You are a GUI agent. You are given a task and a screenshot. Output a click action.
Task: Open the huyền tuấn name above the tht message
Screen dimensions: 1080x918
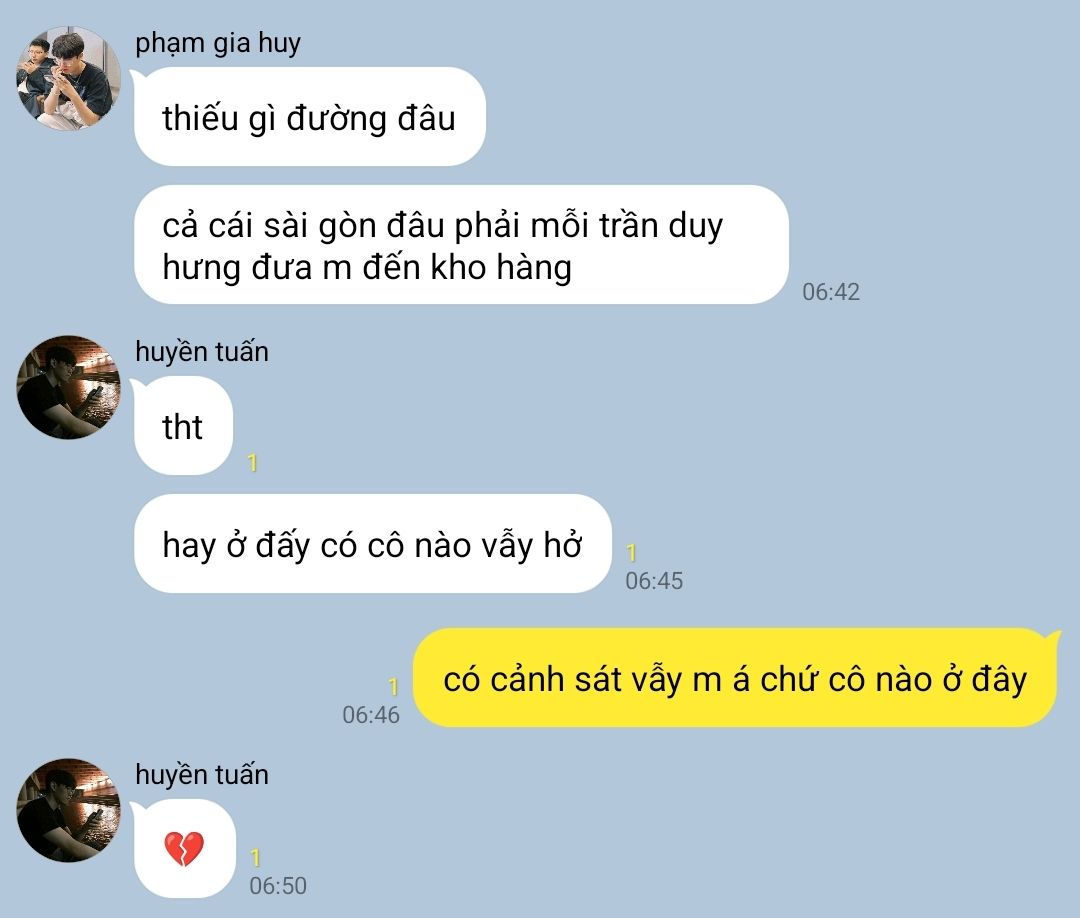click(x=202, y=351)
